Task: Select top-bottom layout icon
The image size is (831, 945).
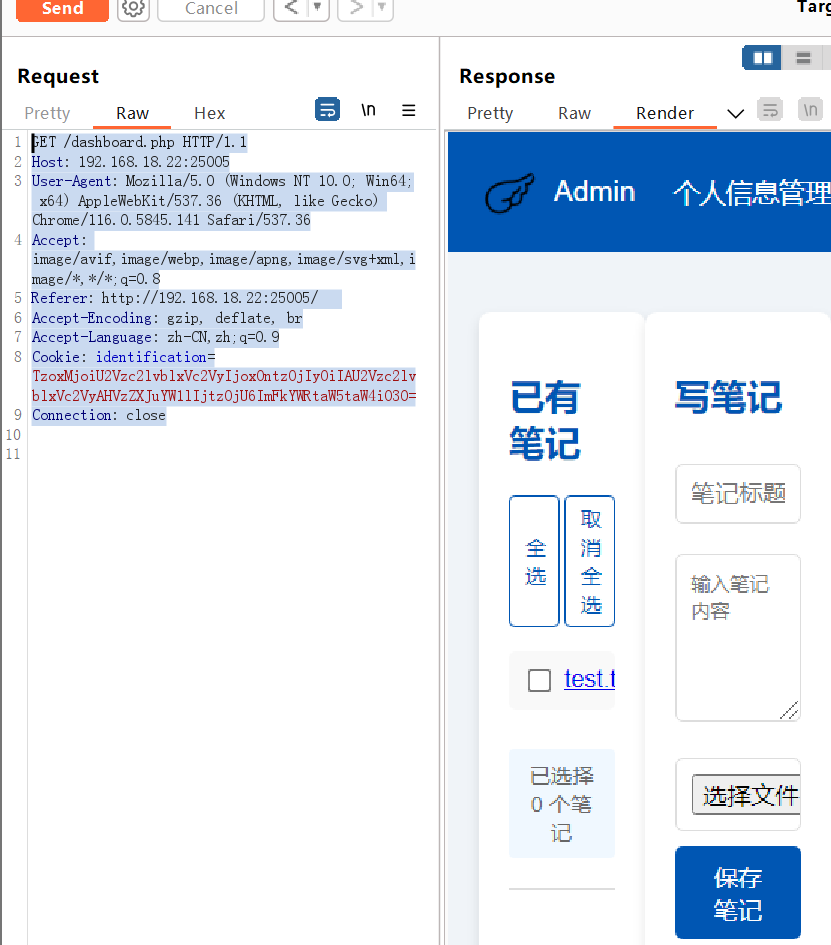Action: (x=803, y=58)
